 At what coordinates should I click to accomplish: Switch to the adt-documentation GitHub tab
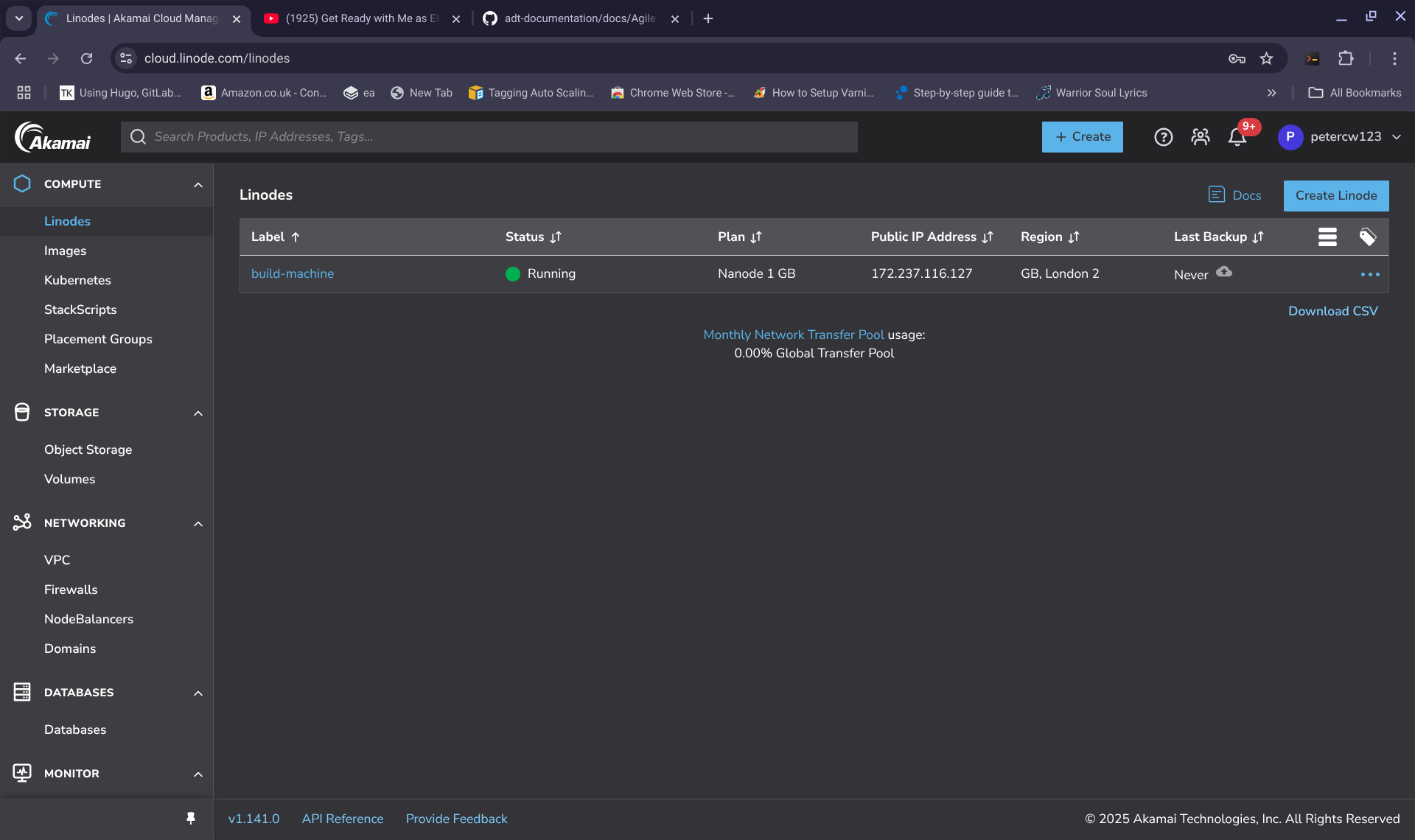coord(579,18)
